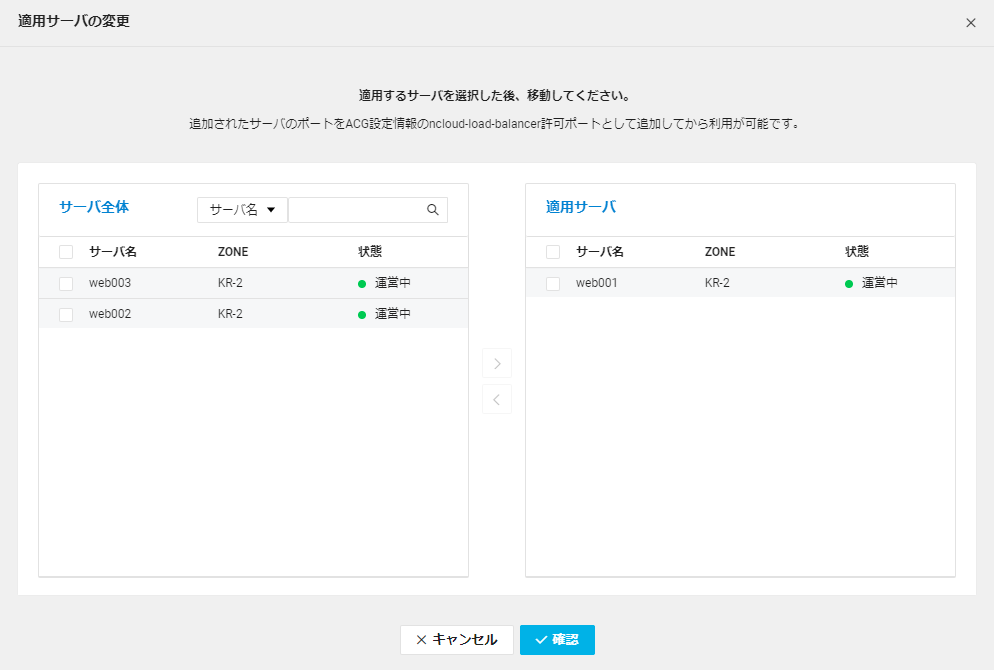Click KR-2 zone in web001 row
The image size is (994, 670).
717,283
